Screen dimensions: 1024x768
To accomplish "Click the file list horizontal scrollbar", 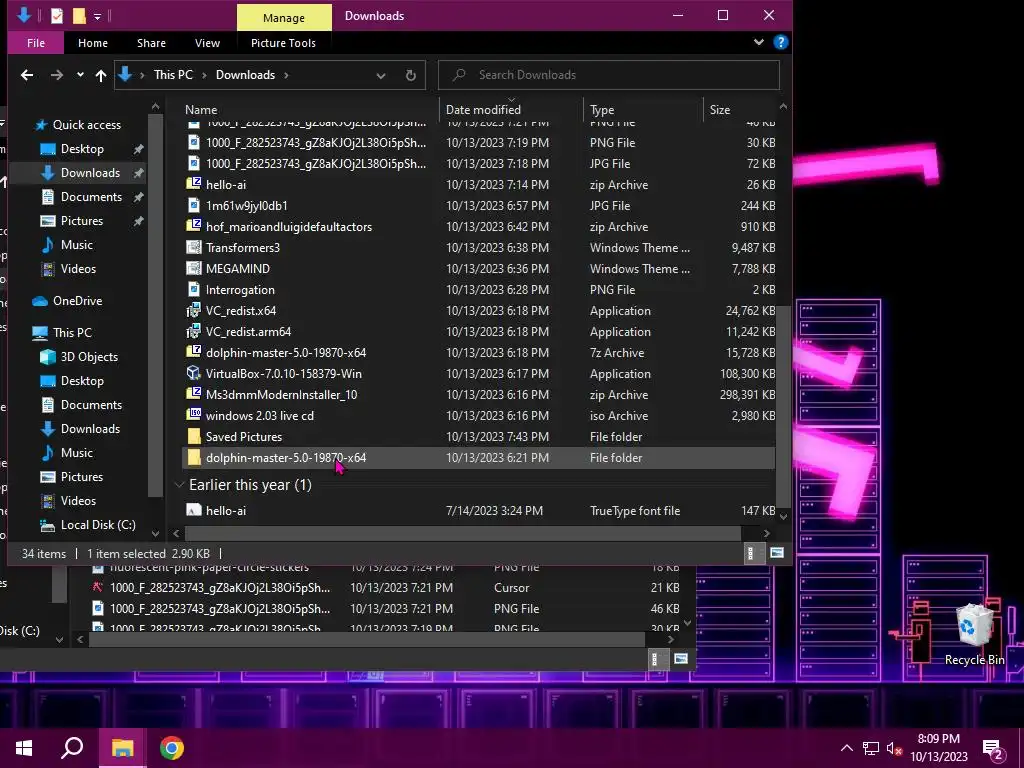I will 462,534.
